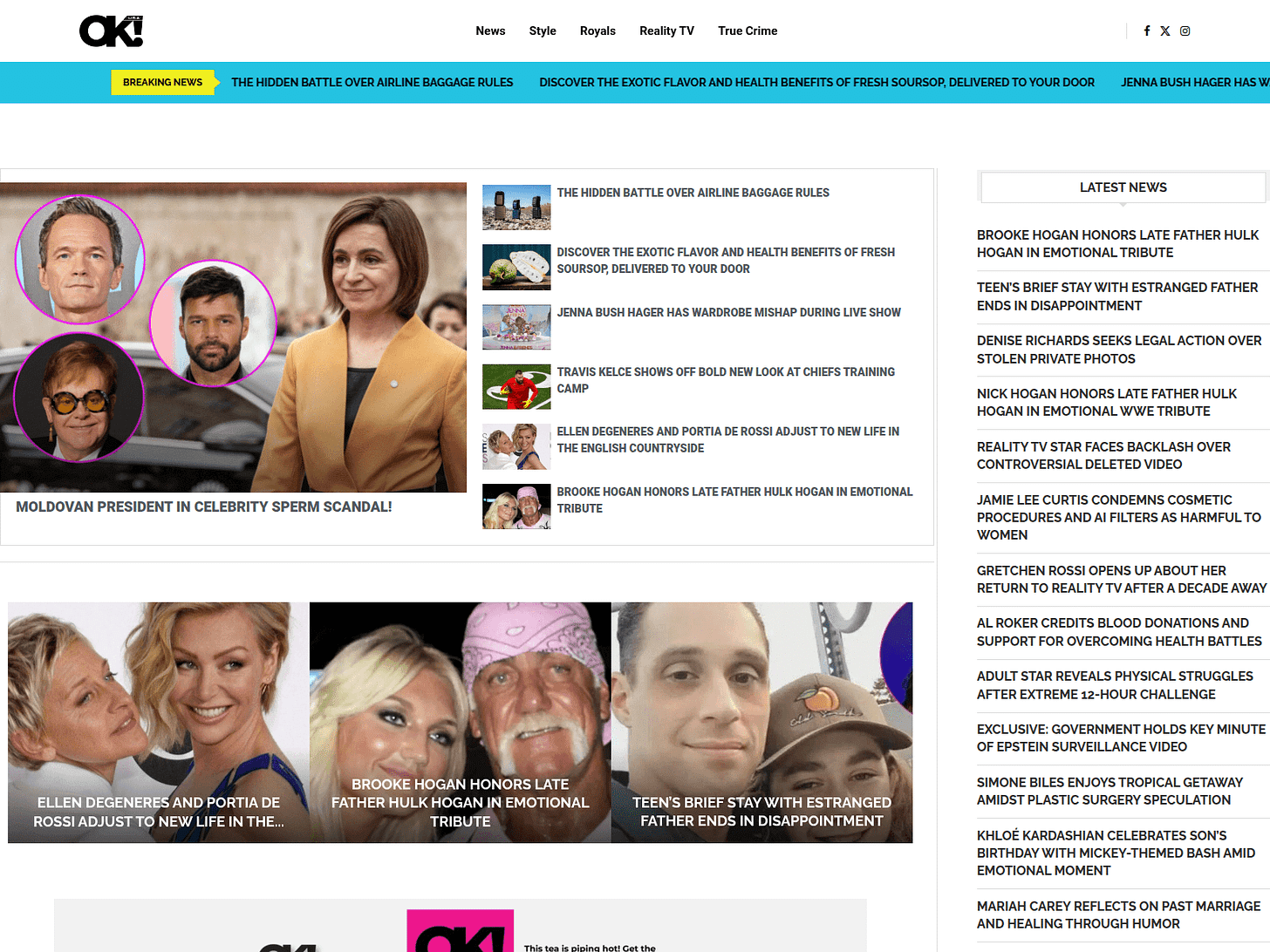Read Travis Kelce bold new look story
The image size is (1270, 952).
click(x=726, y=380)
